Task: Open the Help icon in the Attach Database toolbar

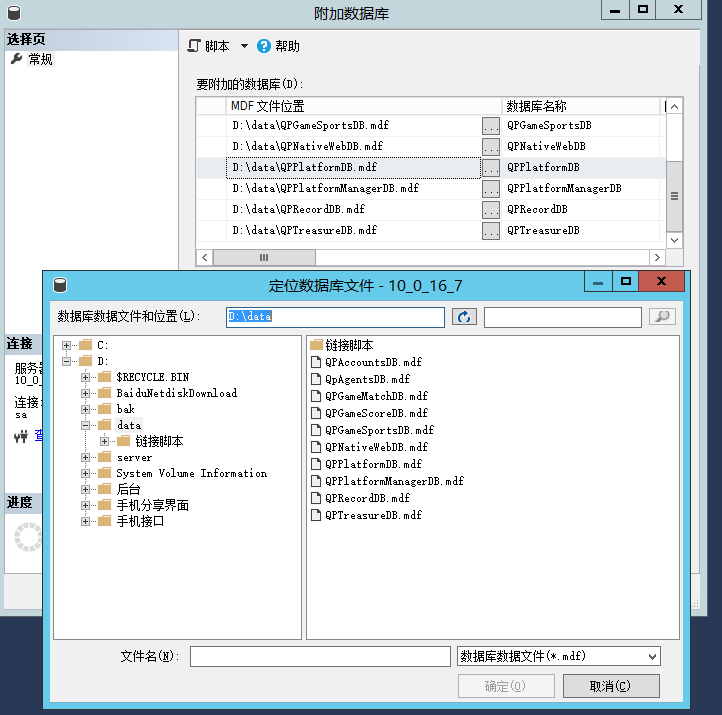Action: point(264,46)
